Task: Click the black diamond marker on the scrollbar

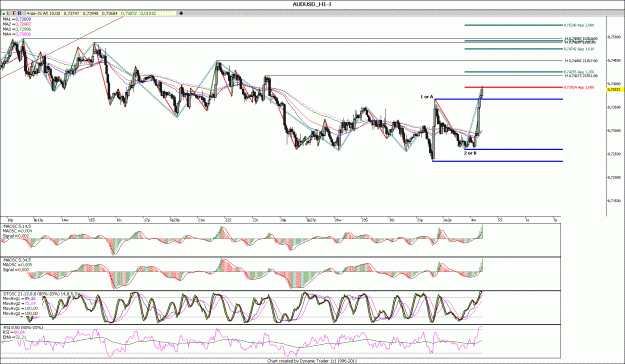Action: (x=181, y=13)
